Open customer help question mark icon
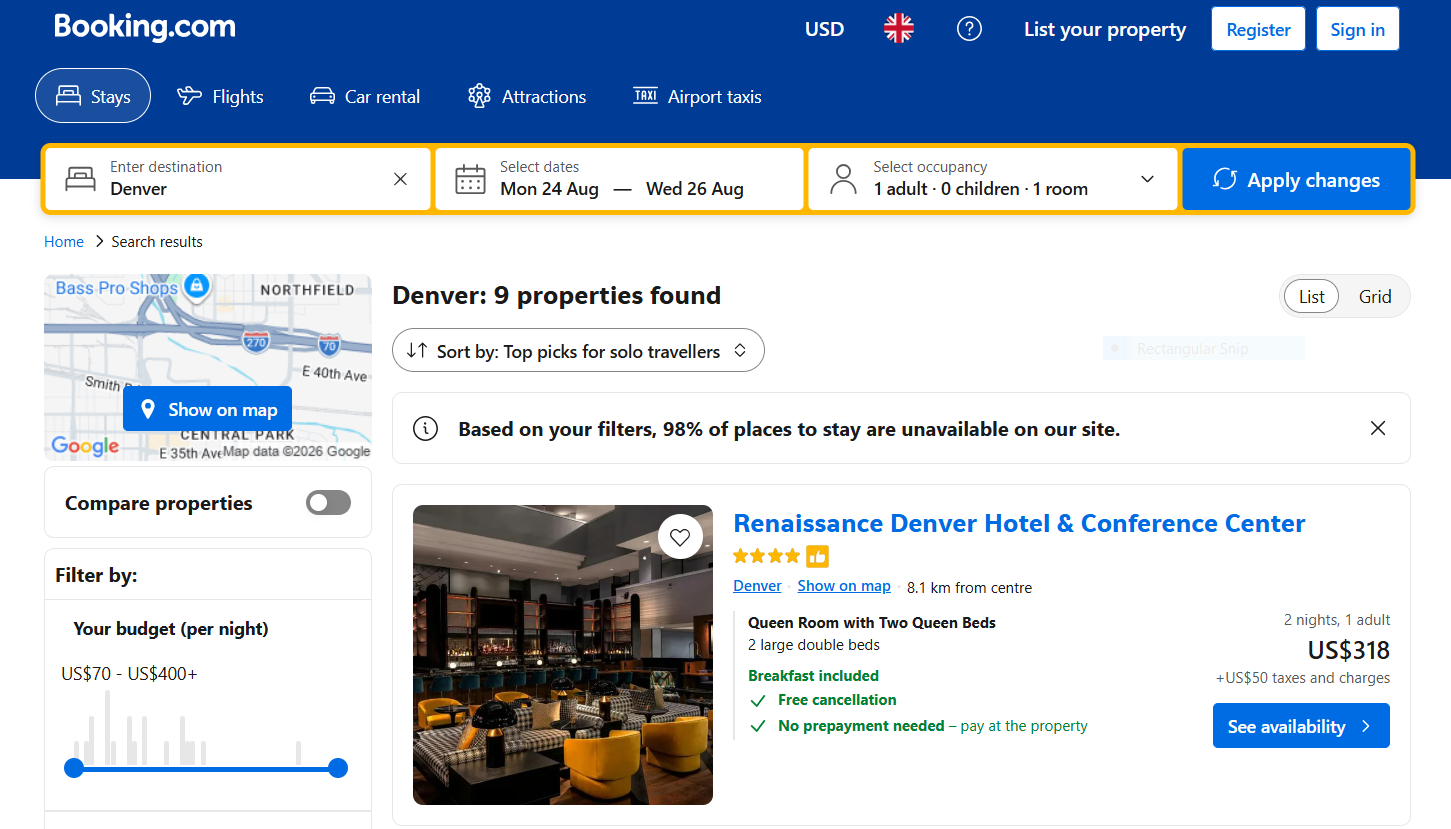Image resolution: width=1451 pixels, height=829 pixels. coord(969,29)
